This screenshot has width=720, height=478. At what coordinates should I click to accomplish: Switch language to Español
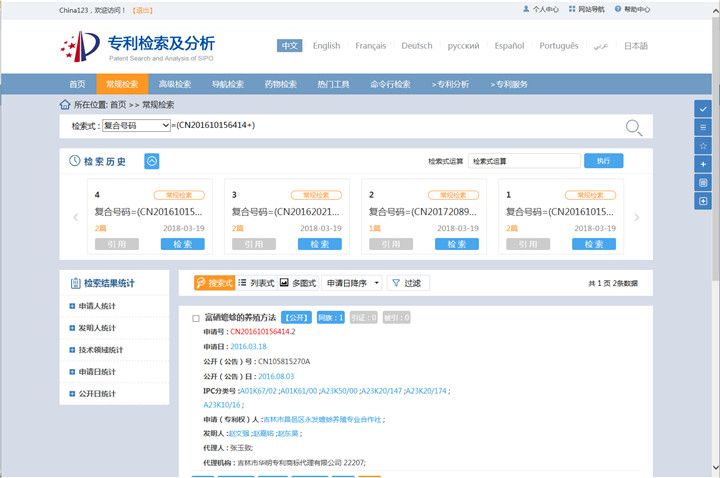[x=509, y=46]
